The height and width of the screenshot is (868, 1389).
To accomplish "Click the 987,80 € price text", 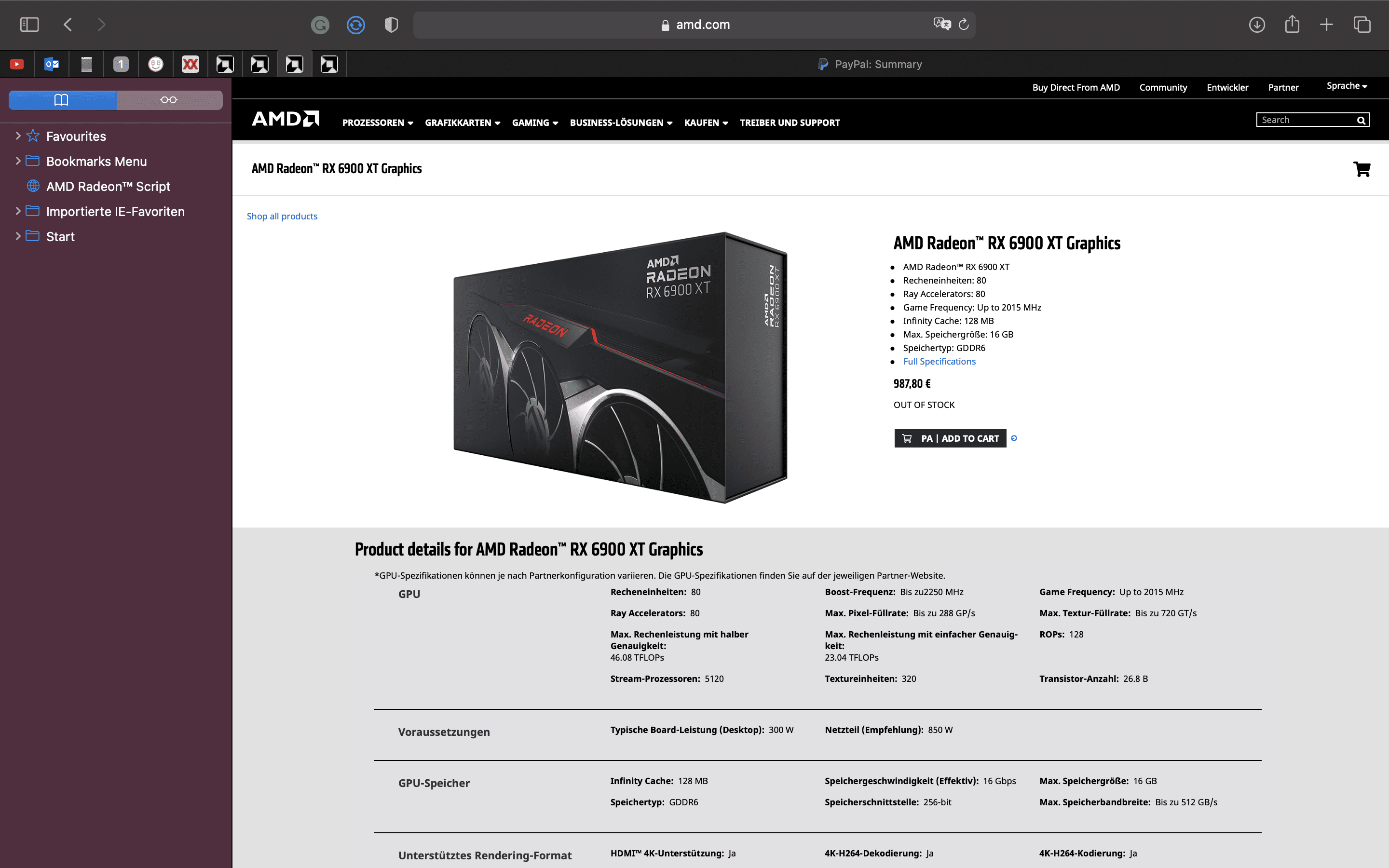I will [x=912, y=383].
